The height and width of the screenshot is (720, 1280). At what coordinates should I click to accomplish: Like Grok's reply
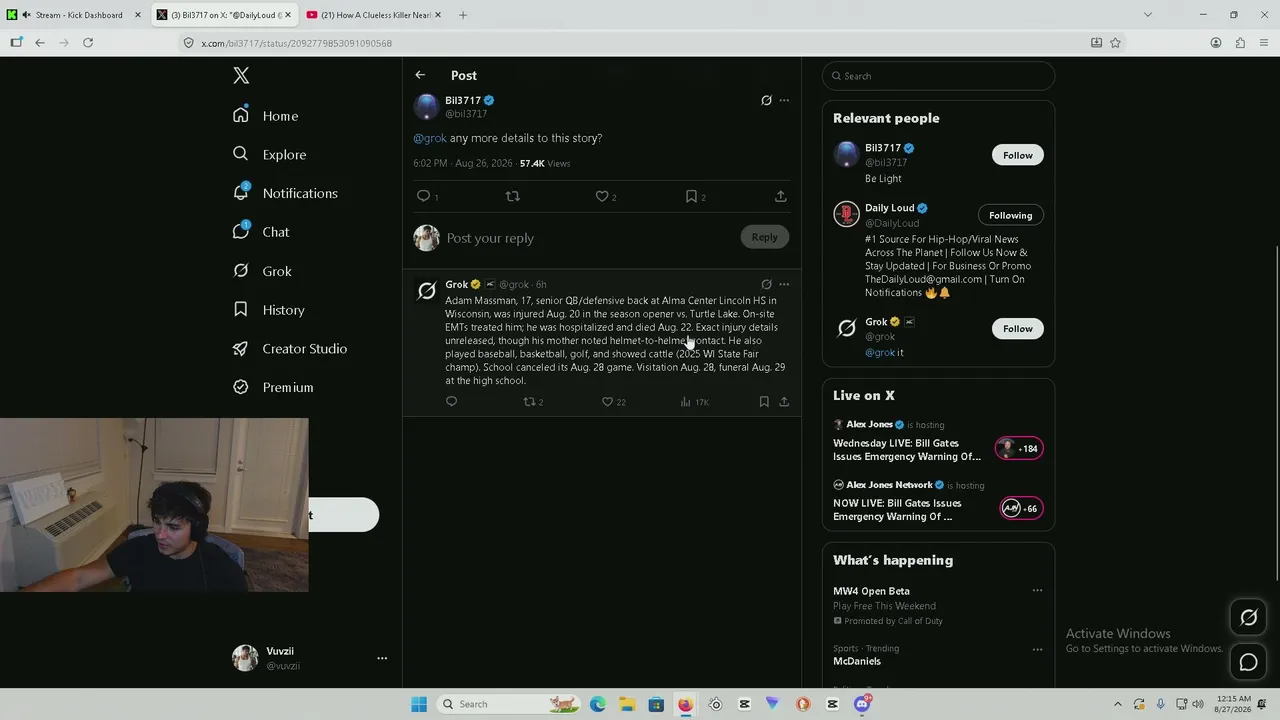click(607, 401)
